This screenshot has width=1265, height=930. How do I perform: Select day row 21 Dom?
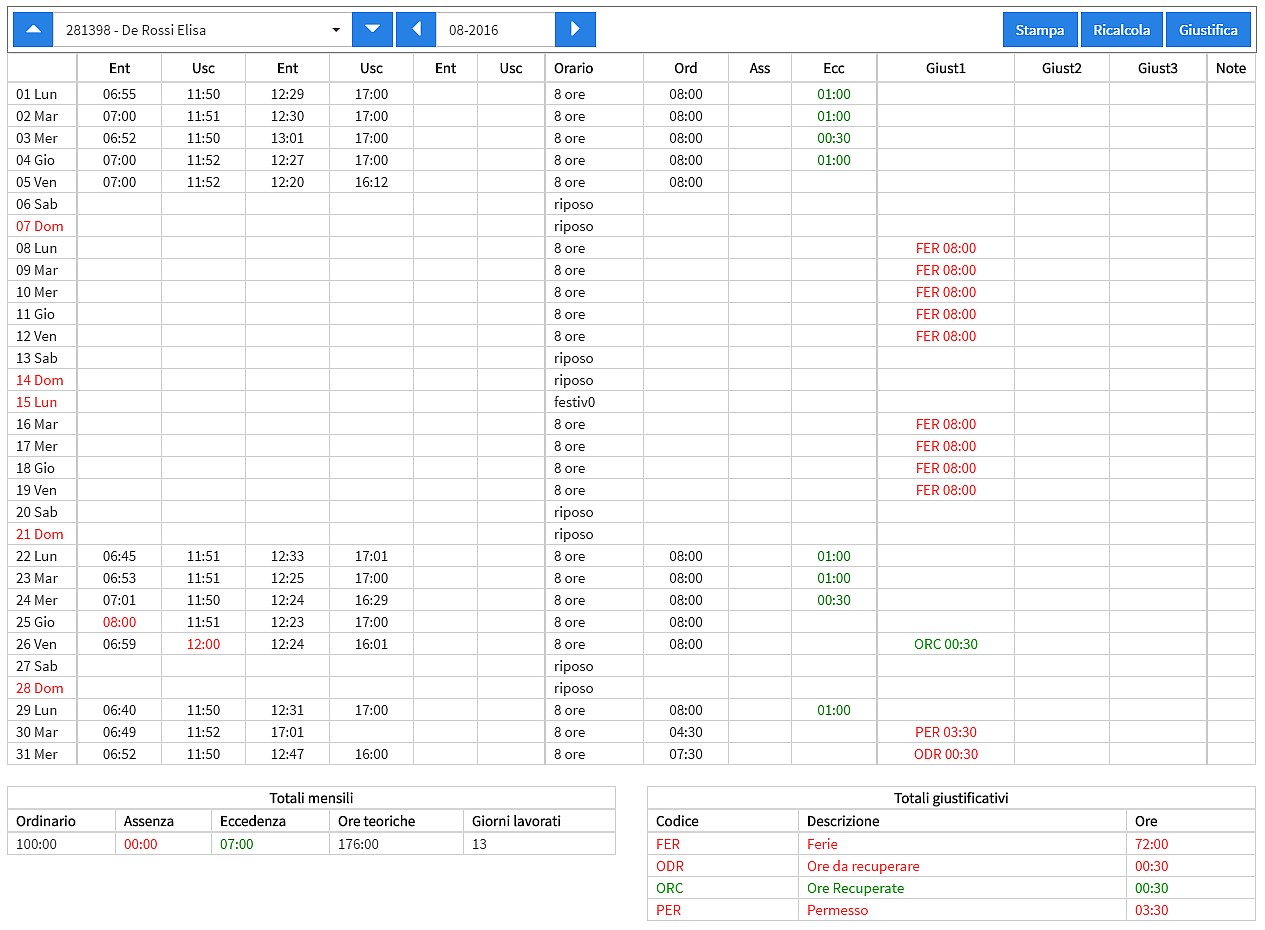(x=631, y=534)
